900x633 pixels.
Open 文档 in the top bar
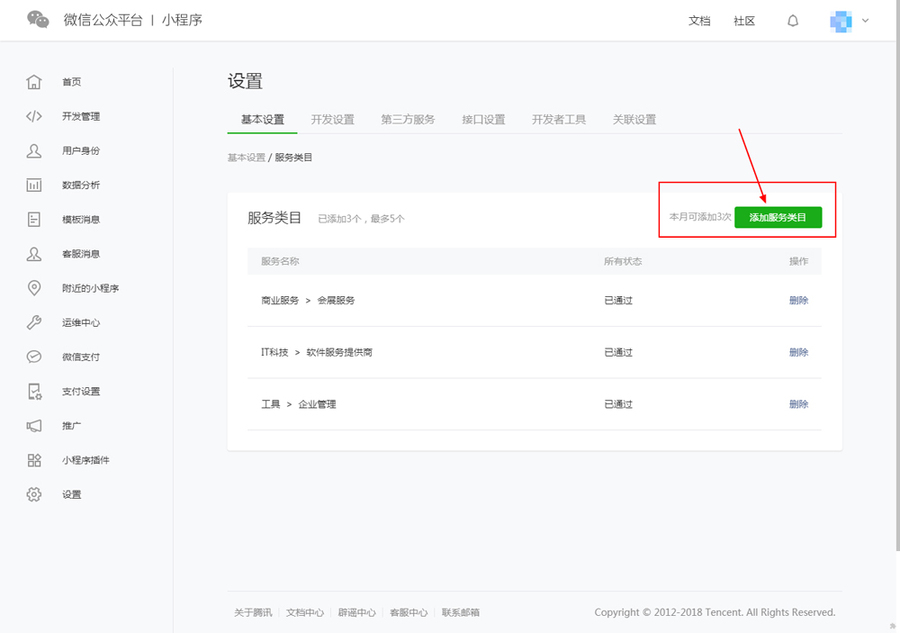click(699, 21)
